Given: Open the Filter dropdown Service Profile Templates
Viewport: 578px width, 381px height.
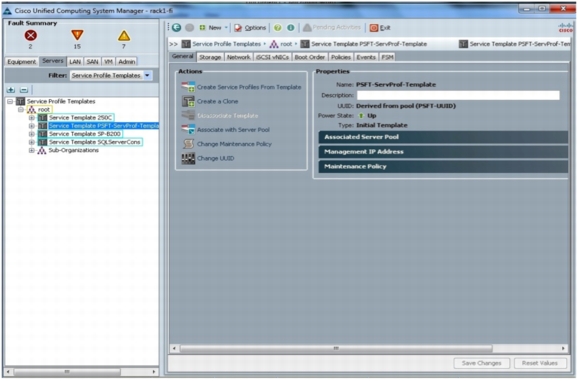Looking at the screenshot, I should (111, 75).
